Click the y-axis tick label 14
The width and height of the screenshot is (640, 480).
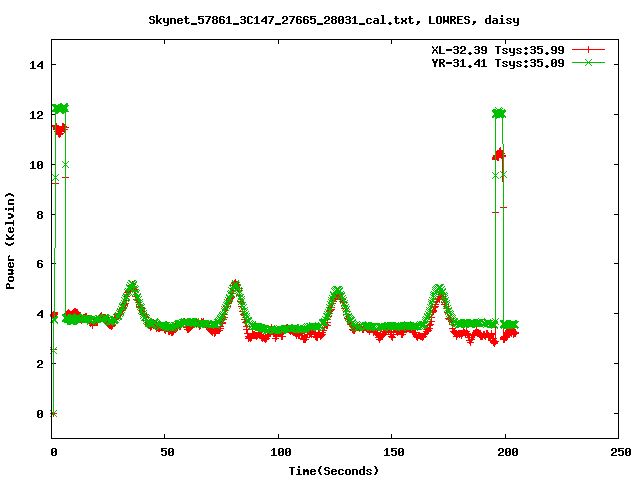(36, 65)
